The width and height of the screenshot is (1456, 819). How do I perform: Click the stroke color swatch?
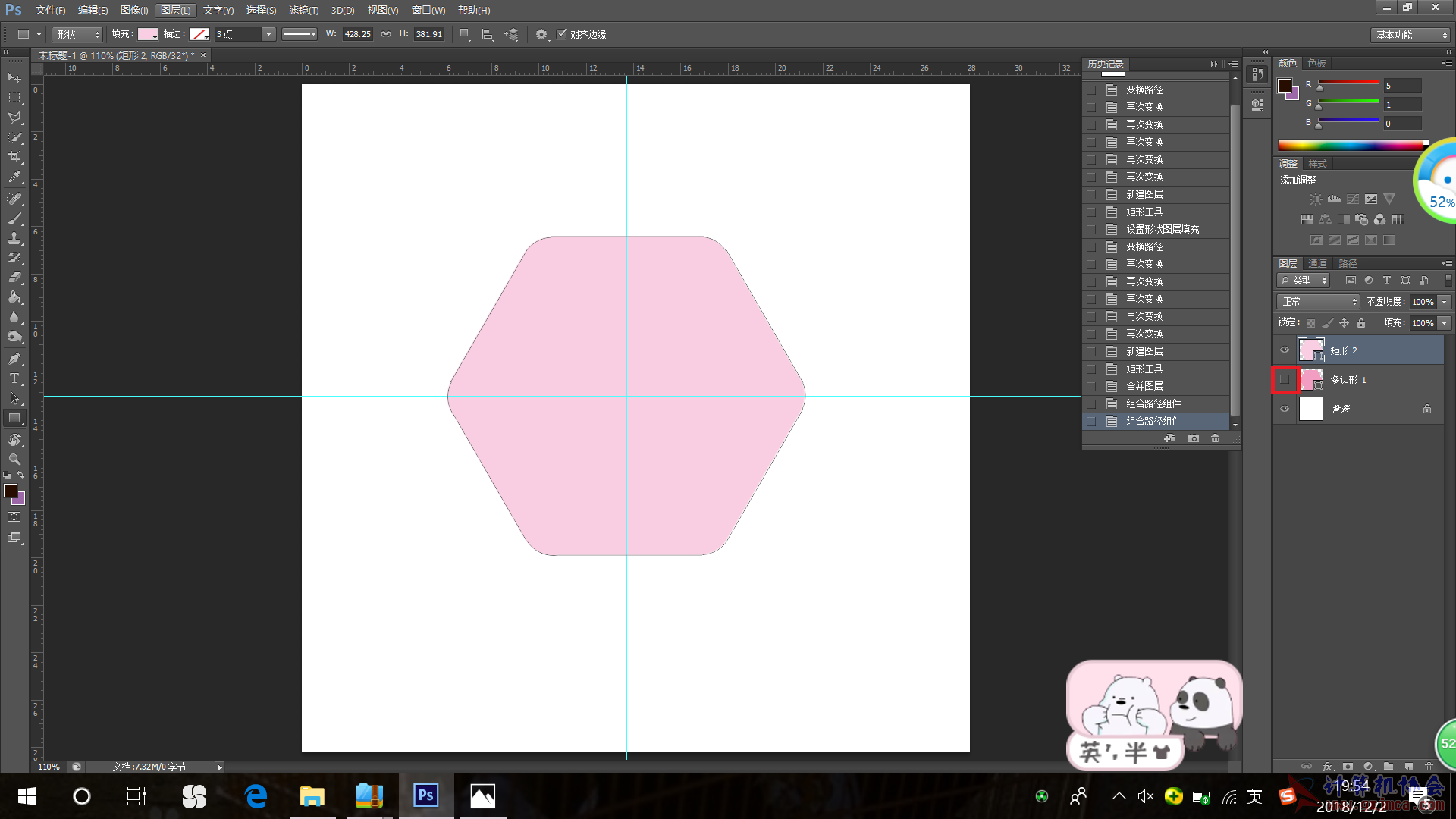tap(199, 34)
